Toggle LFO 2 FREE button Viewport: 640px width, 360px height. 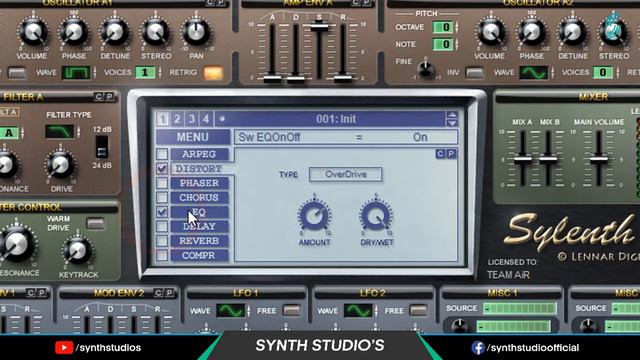pyautogui.click(x=418, y=311)
